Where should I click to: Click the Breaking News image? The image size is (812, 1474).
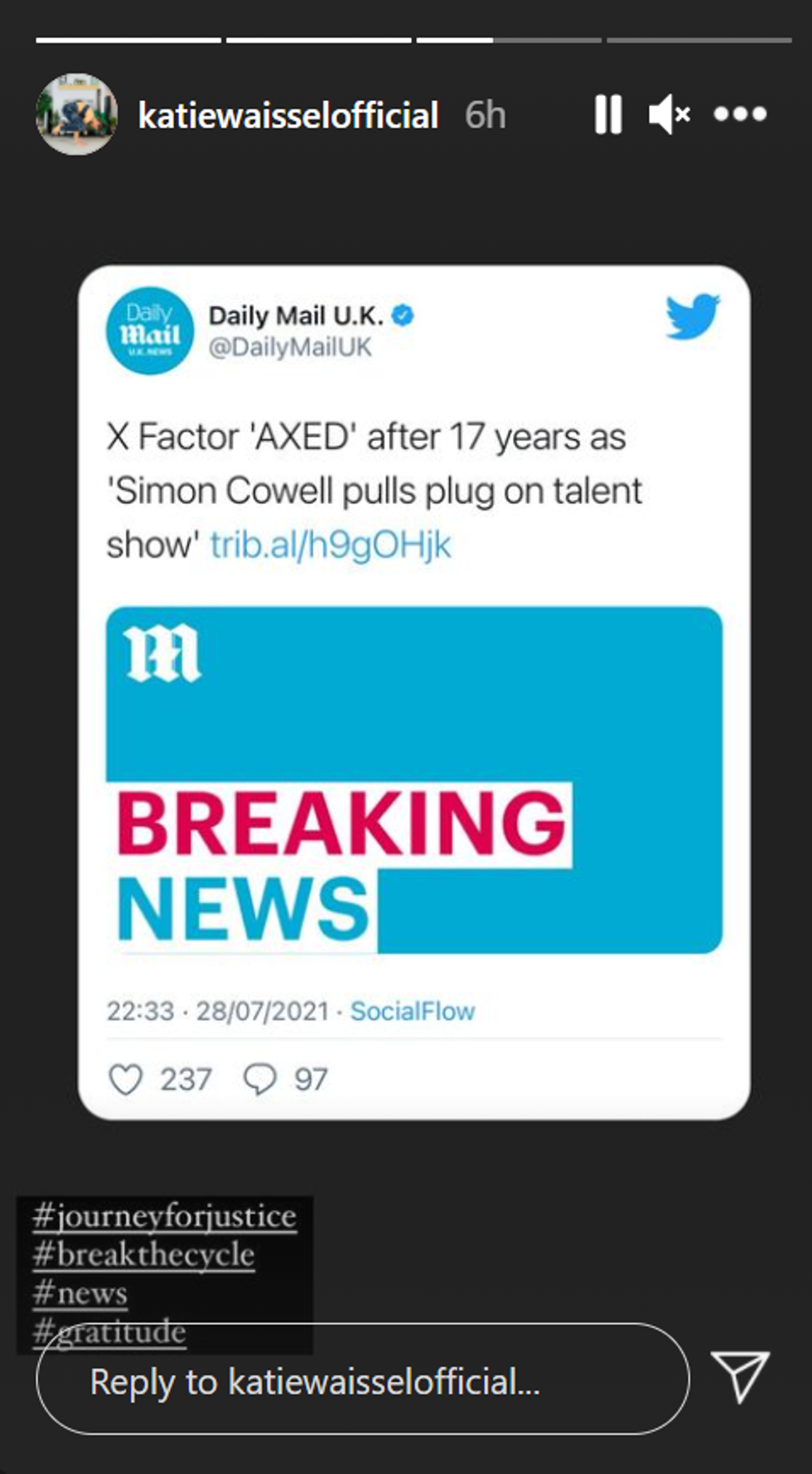coord(414,780)
